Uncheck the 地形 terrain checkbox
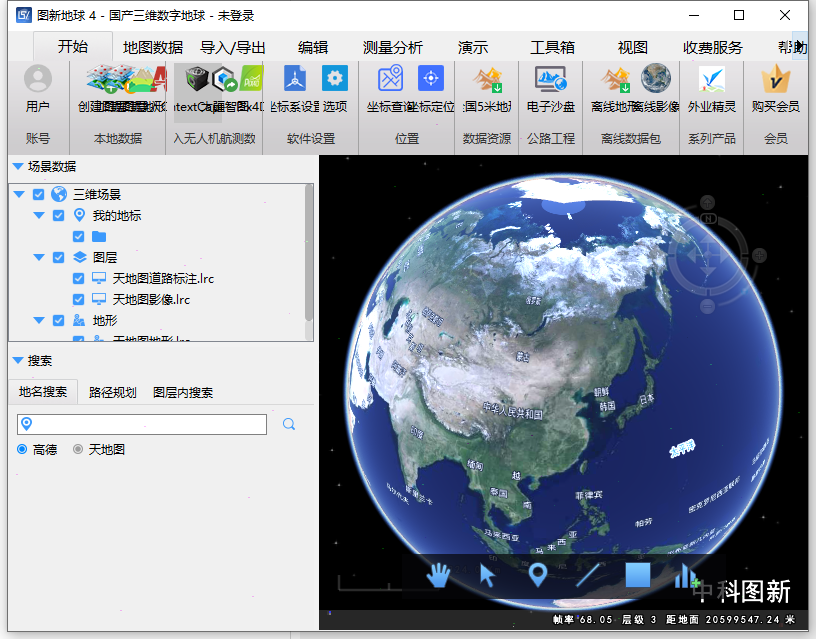This screenshot has height=639, width=816. click(x=59, y=321)
